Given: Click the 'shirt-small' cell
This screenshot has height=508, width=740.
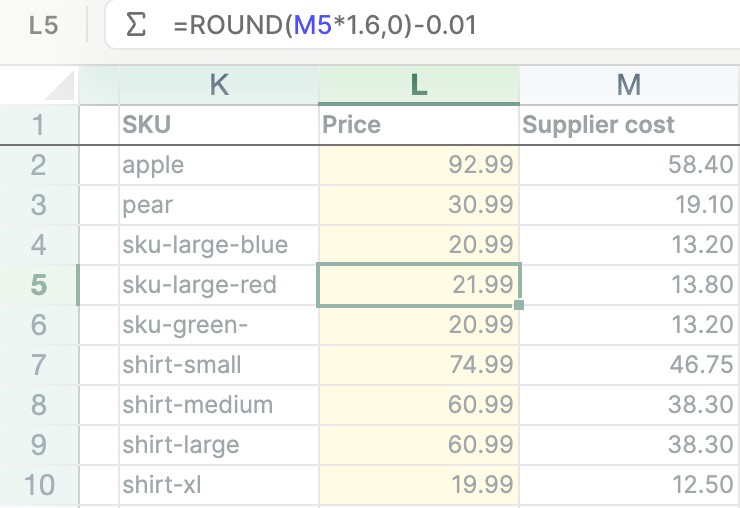Looking at the screenshot, I should point(219,365).
